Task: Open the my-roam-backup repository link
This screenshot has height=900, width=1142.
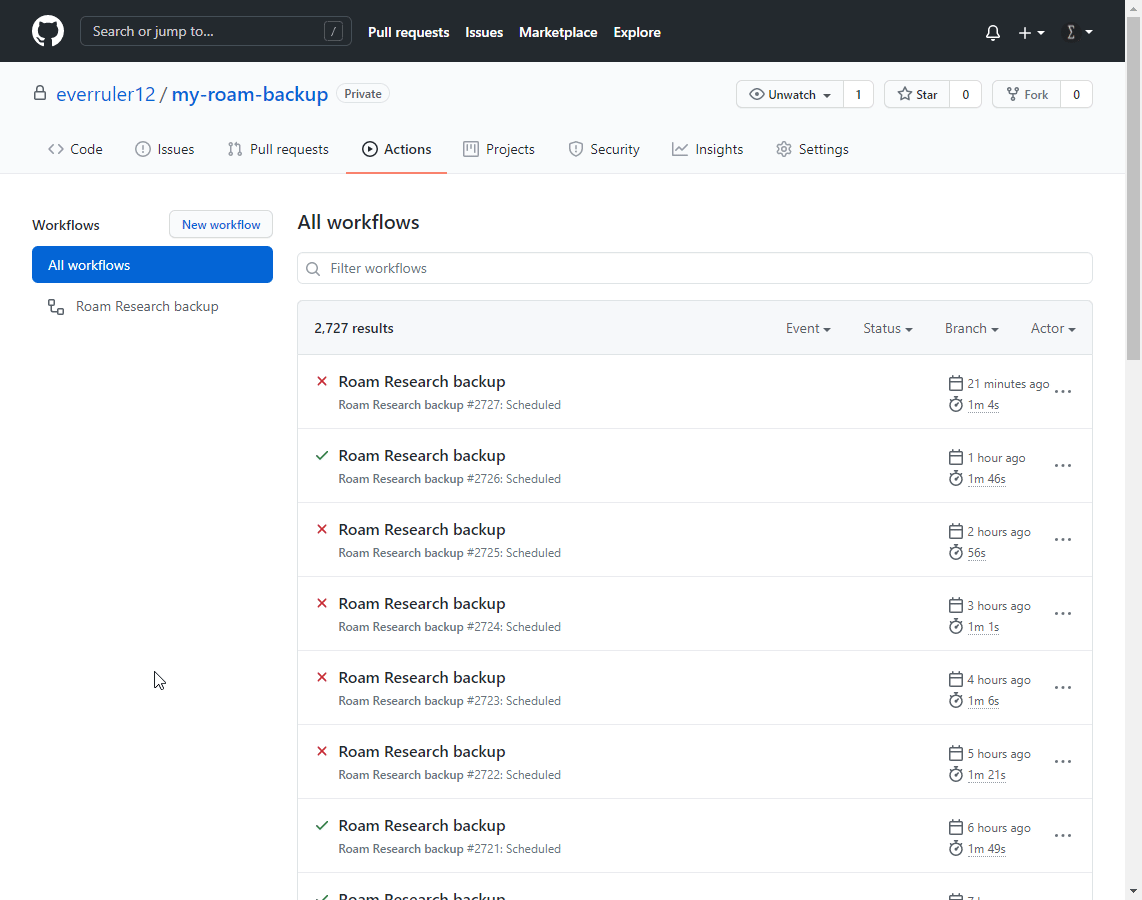Action: coord(250,94)
